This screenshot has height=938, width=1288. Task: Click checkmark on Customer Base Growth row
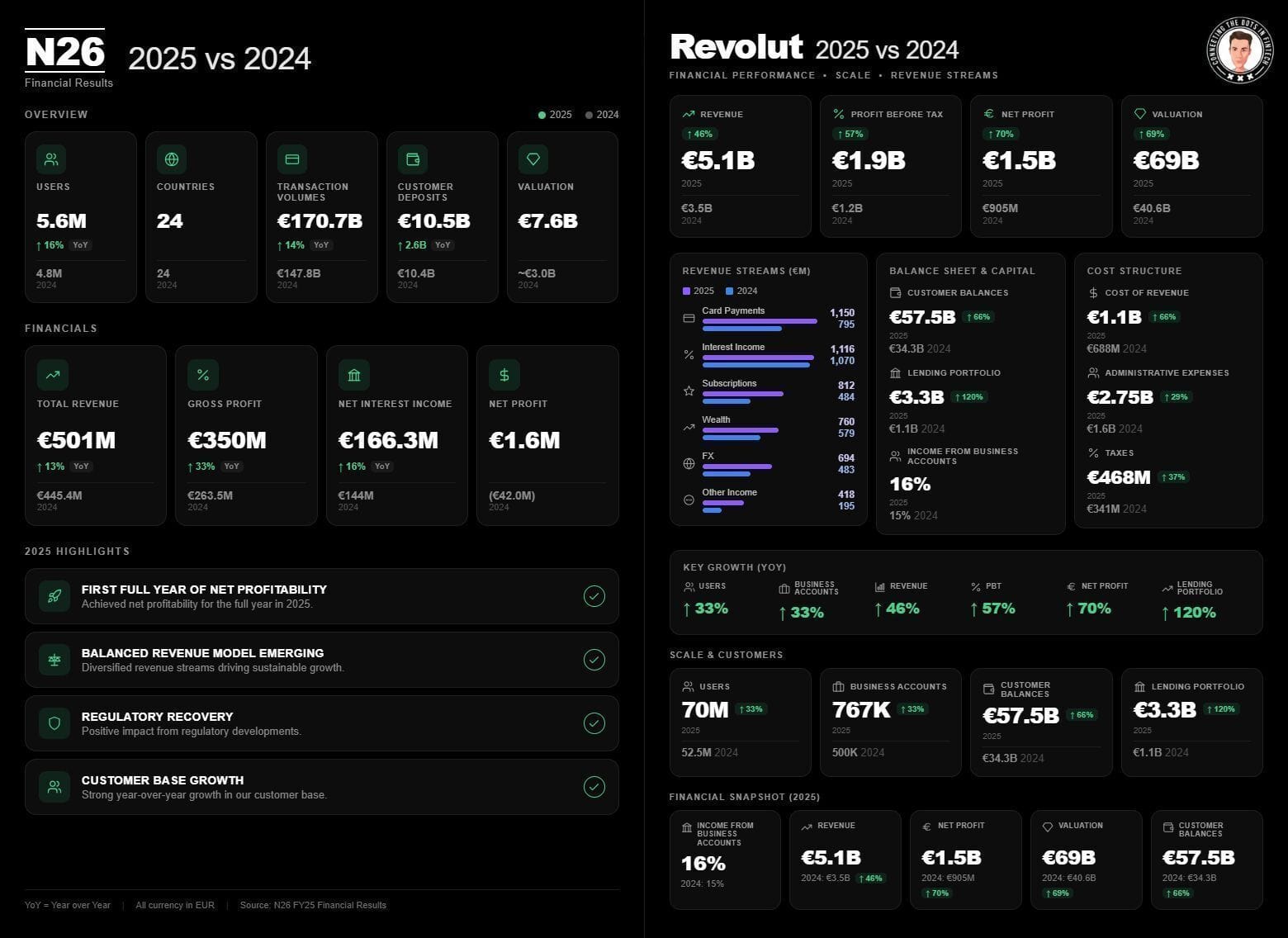pyautogui.click(x=594, y=787)
